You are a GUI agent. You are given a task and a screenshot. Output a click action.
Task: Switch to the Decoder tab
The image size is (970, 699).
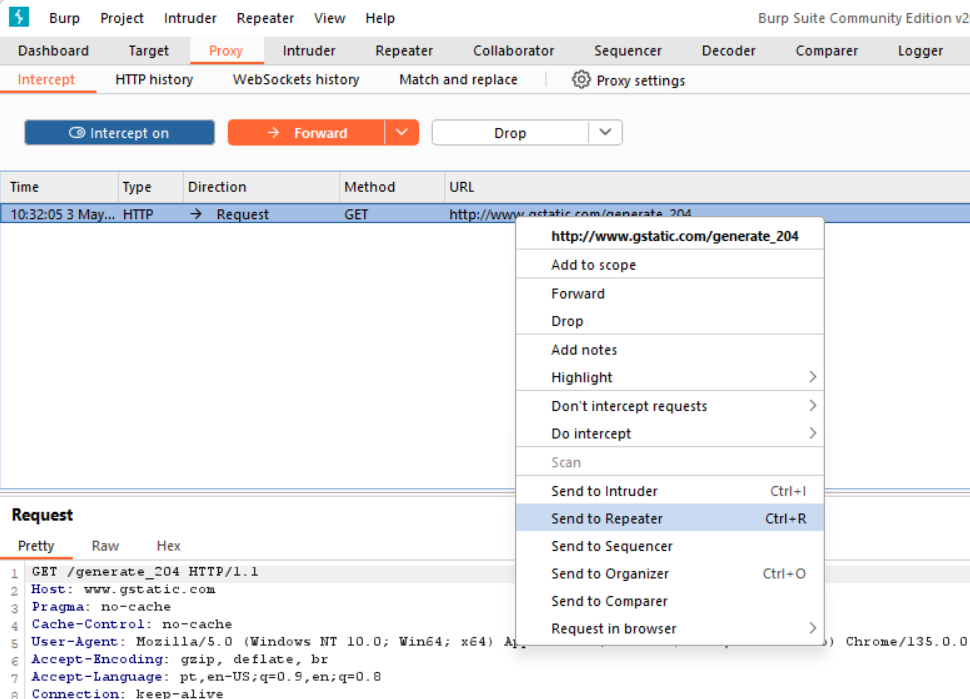(x=728, y=51)
